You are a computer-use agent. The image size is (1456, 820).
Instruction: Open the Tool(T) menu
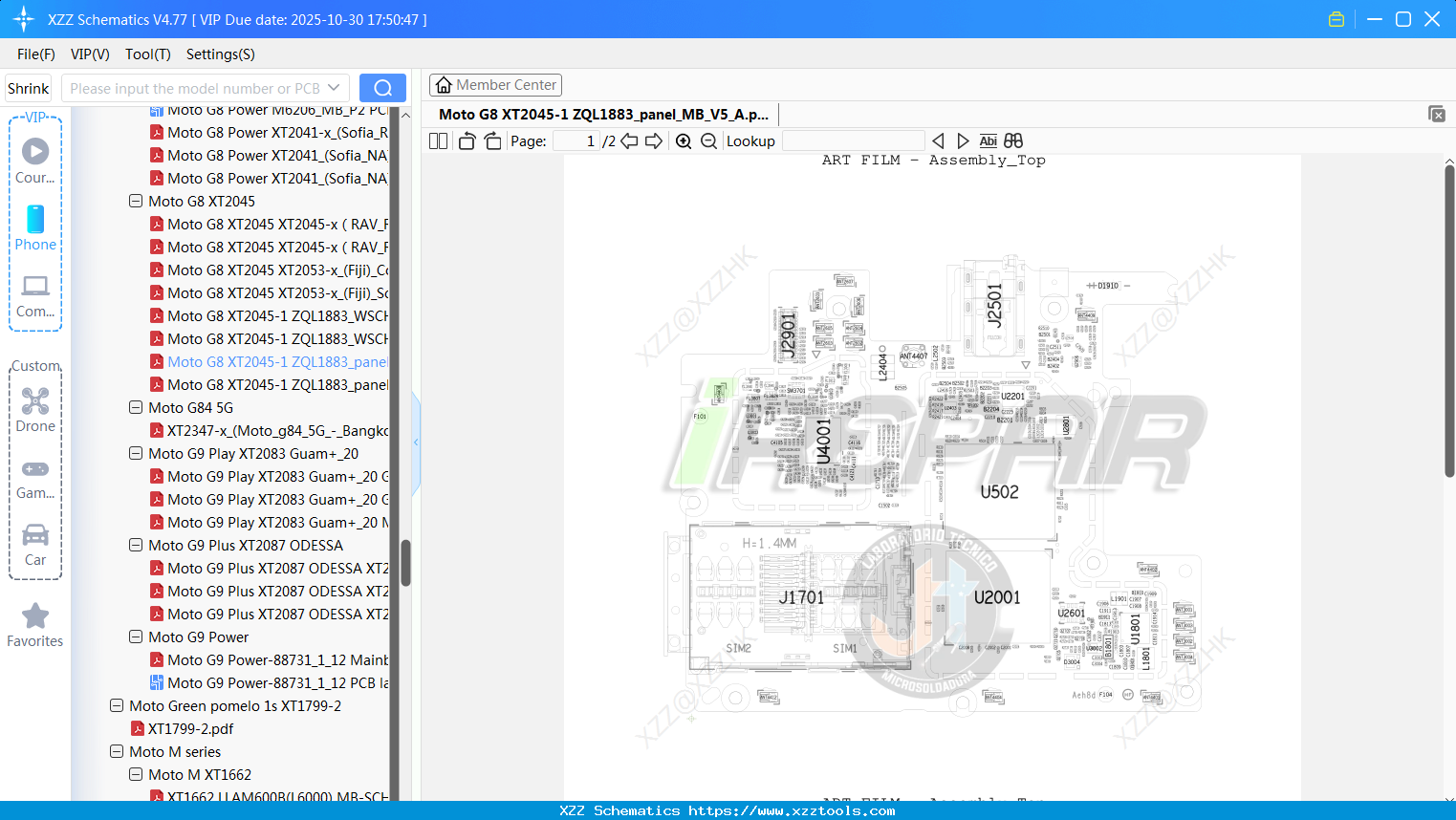click(148, 54)
